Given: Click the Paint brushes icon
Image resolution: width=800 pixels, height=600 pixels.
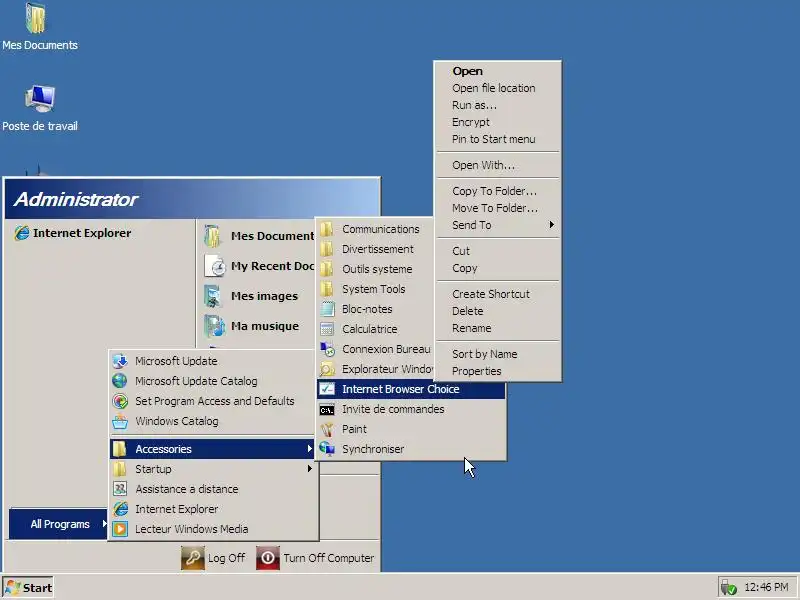Looking at the screenshot, I should [x=327, y=429].
